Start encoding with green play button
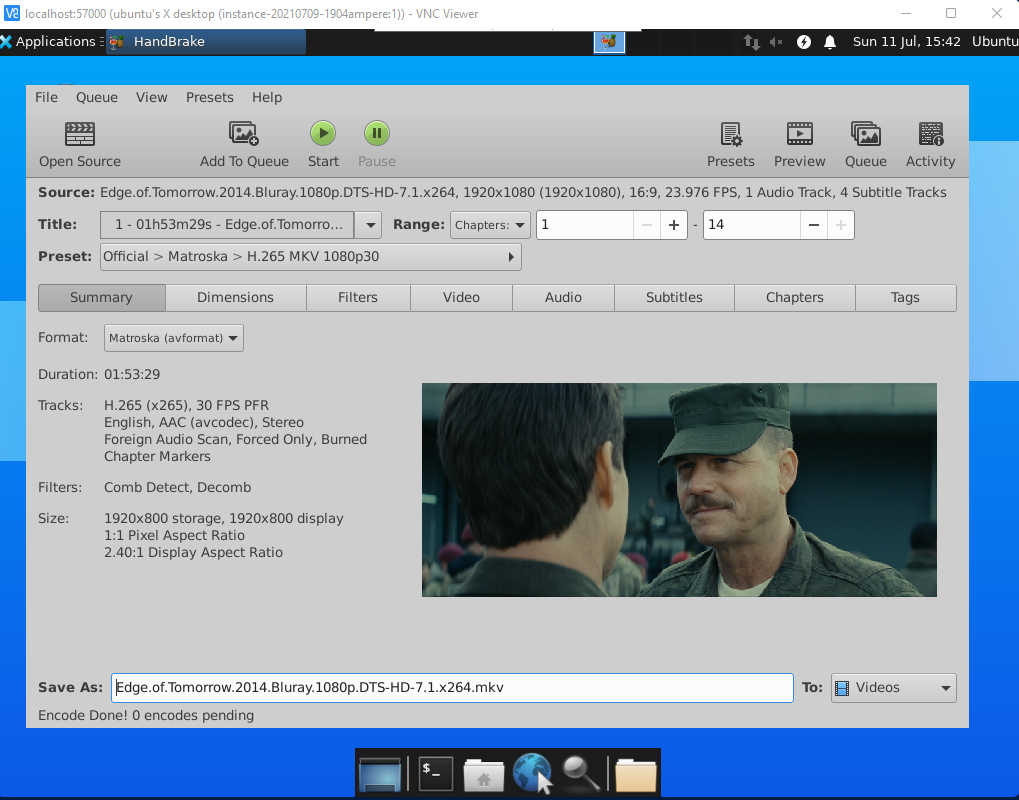The height and width of the screenshot is (800, 1019). (x=323, y=133)
